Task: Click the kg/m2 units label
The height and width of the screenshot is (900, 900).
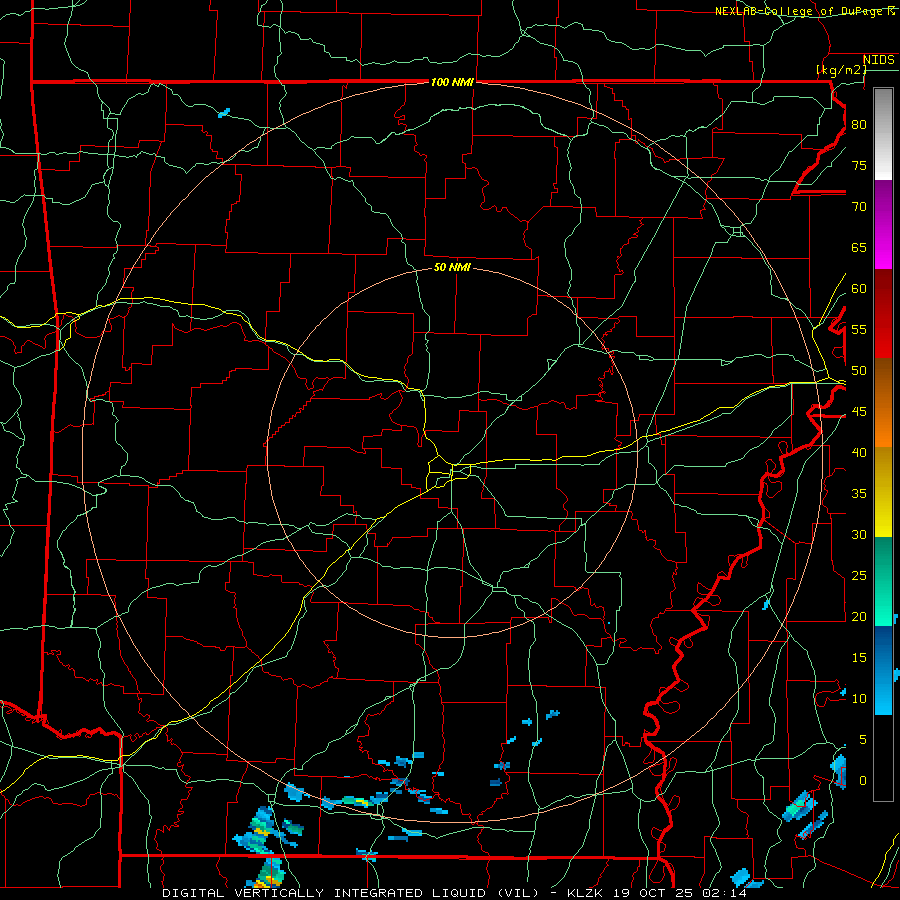Action: point(841,70)
